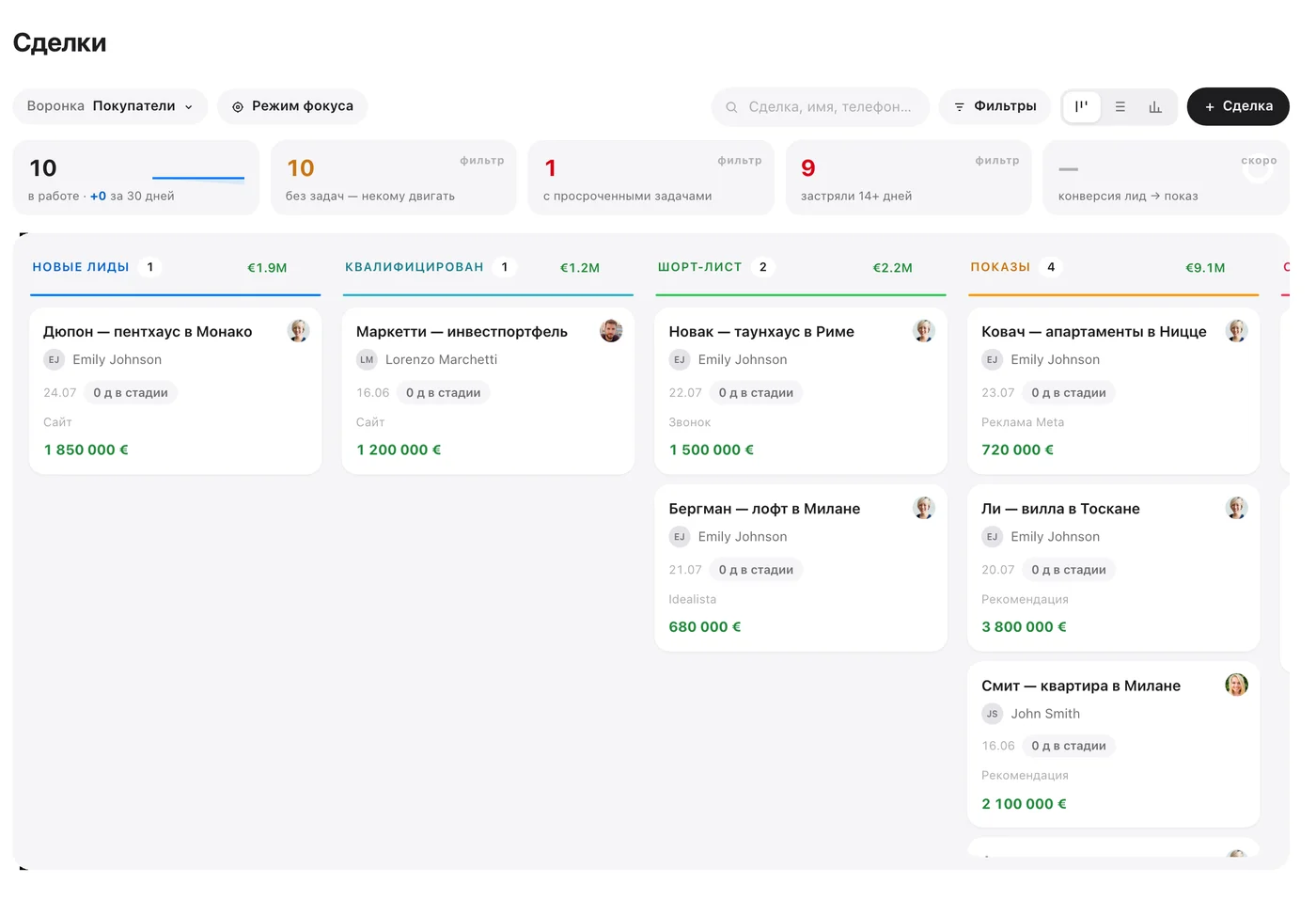1316x899 pixels.
Task: Click assignee avatar on Новак deal card
Action: 924,331
